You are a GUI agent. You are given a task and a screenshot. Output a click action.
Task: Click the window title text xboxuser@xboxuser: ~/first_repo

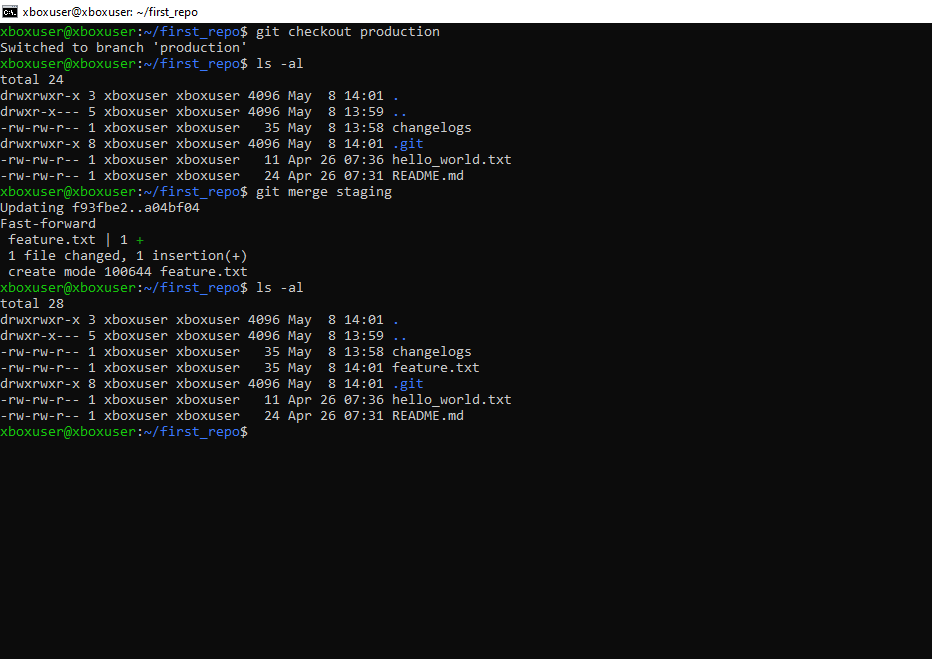point(110,11)
